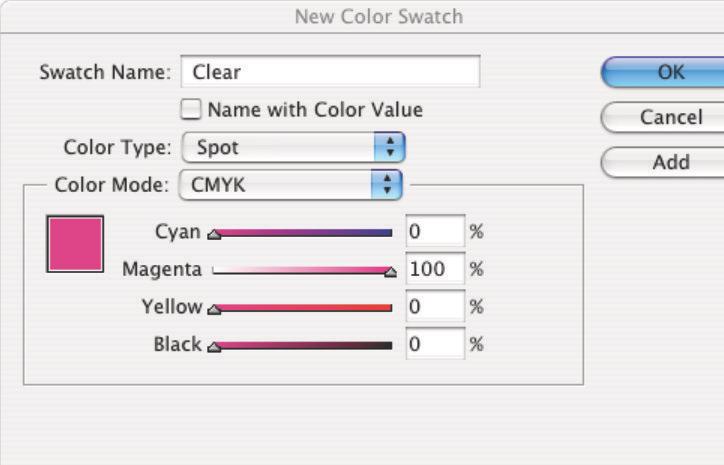This screenshot has height=465, width=724.
Task: Click the Cyan slider triangle handle
Action: click(212, 235)
